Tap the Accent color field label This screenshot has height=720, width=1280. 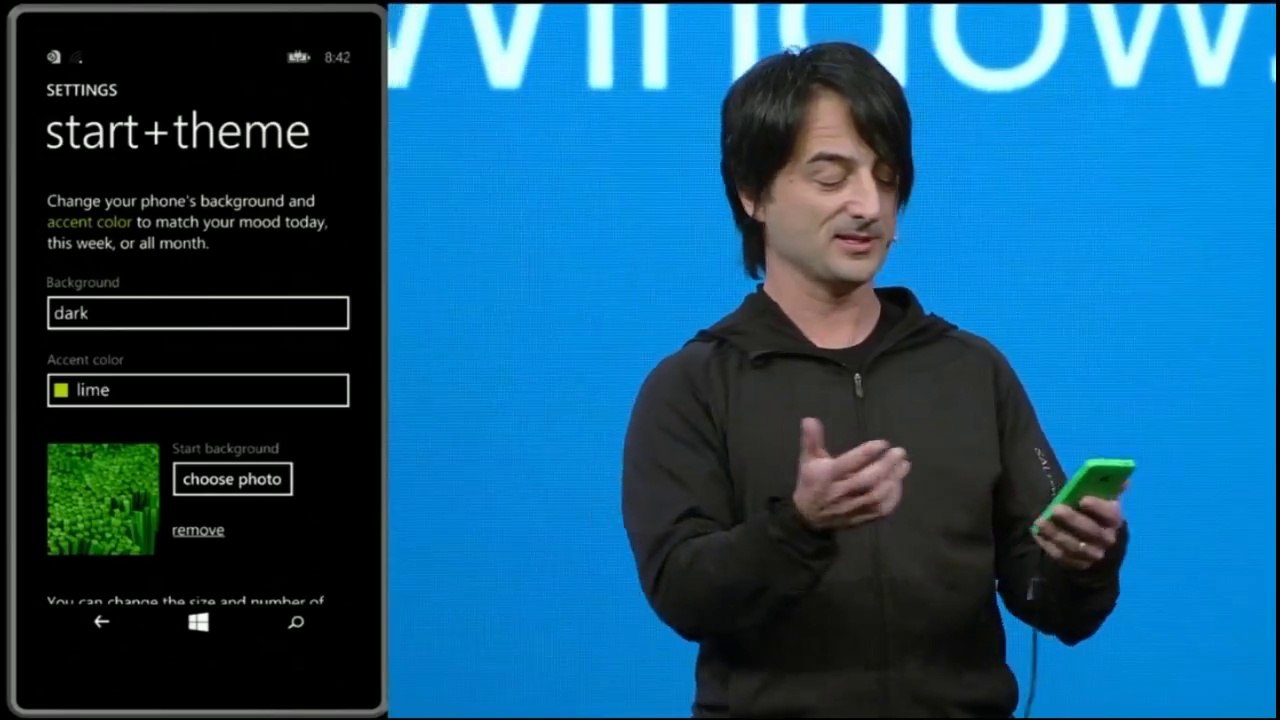point(85,360)
